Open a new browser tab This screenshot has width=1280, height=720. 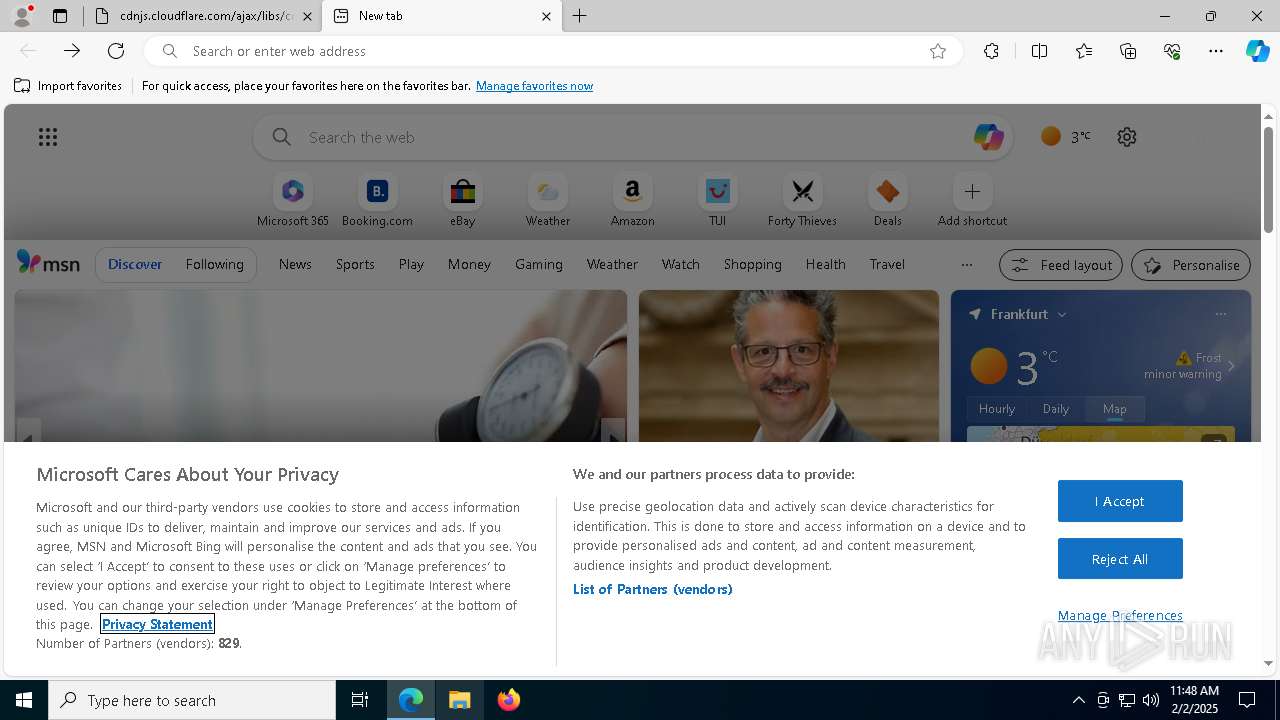pyautogui.click(x=580, y=16)
